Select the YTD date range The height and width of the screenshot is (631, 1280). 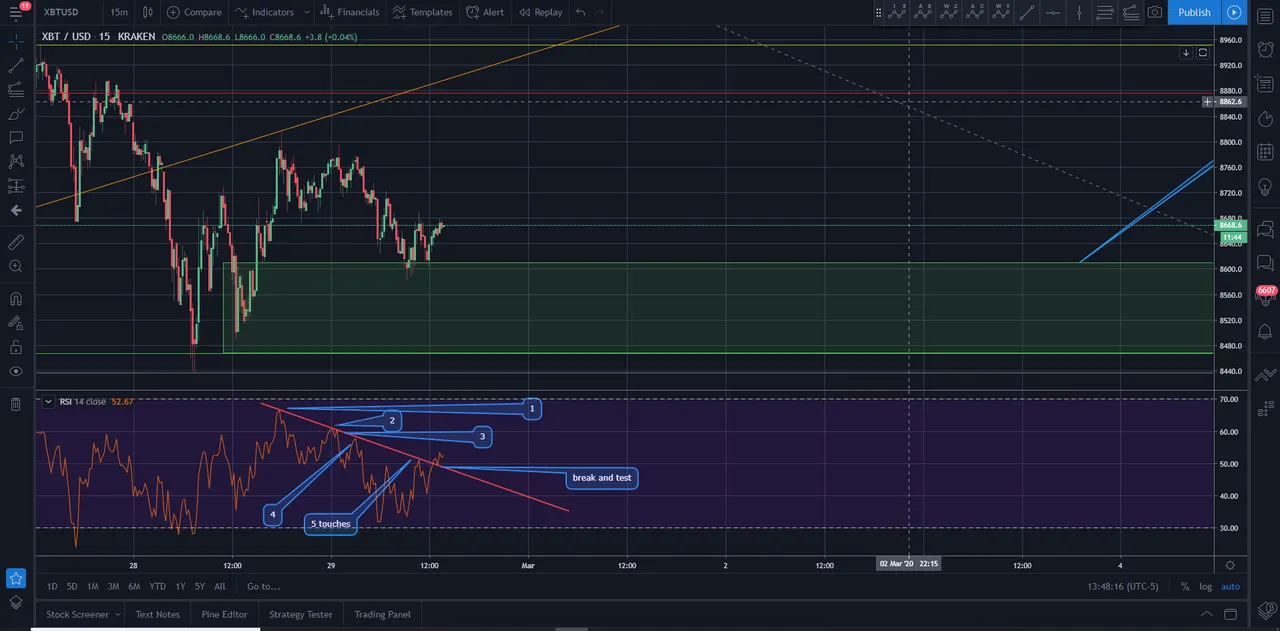point(157,587)
